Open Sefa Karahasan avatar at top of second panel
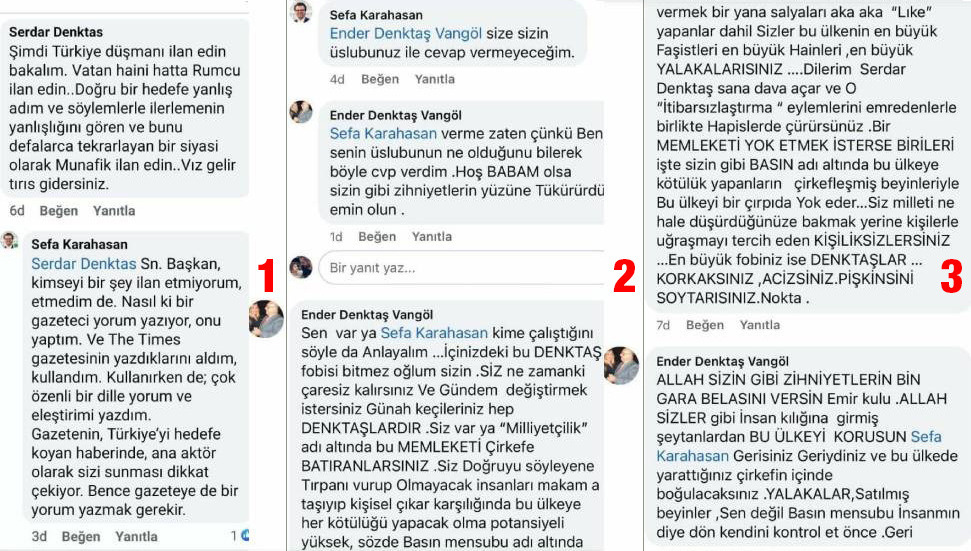The height and width of the screenshot is (551, 971). 302,11
